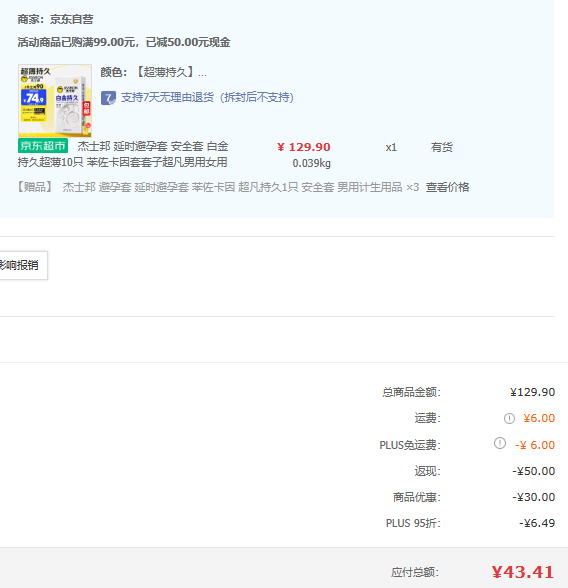Viewport: 568px width, 588px height.
Task: Click the 京东超市 green tag
Action: 43,146
